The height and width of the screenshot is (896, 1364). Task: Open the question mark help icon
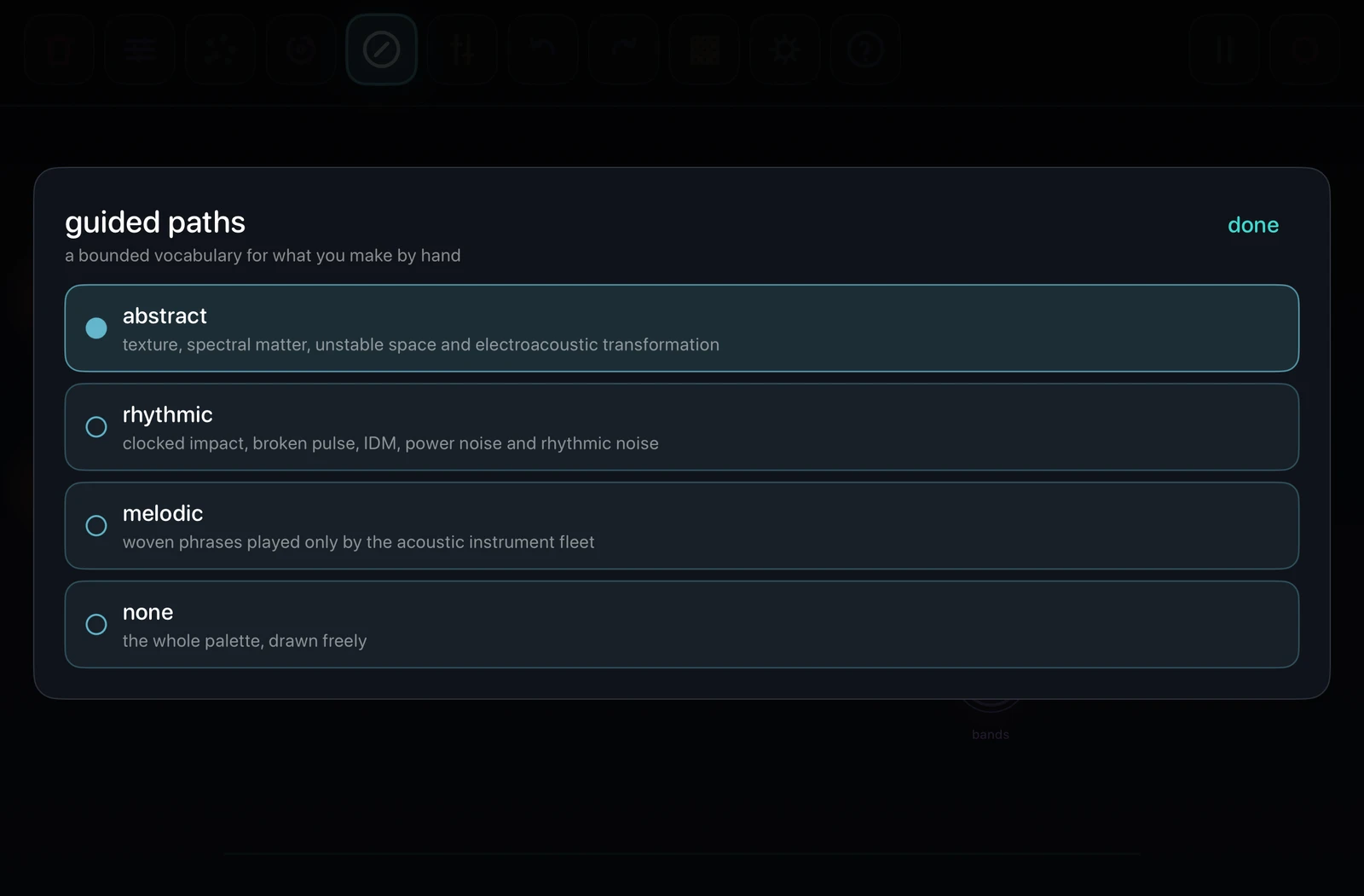pos(865,49)
